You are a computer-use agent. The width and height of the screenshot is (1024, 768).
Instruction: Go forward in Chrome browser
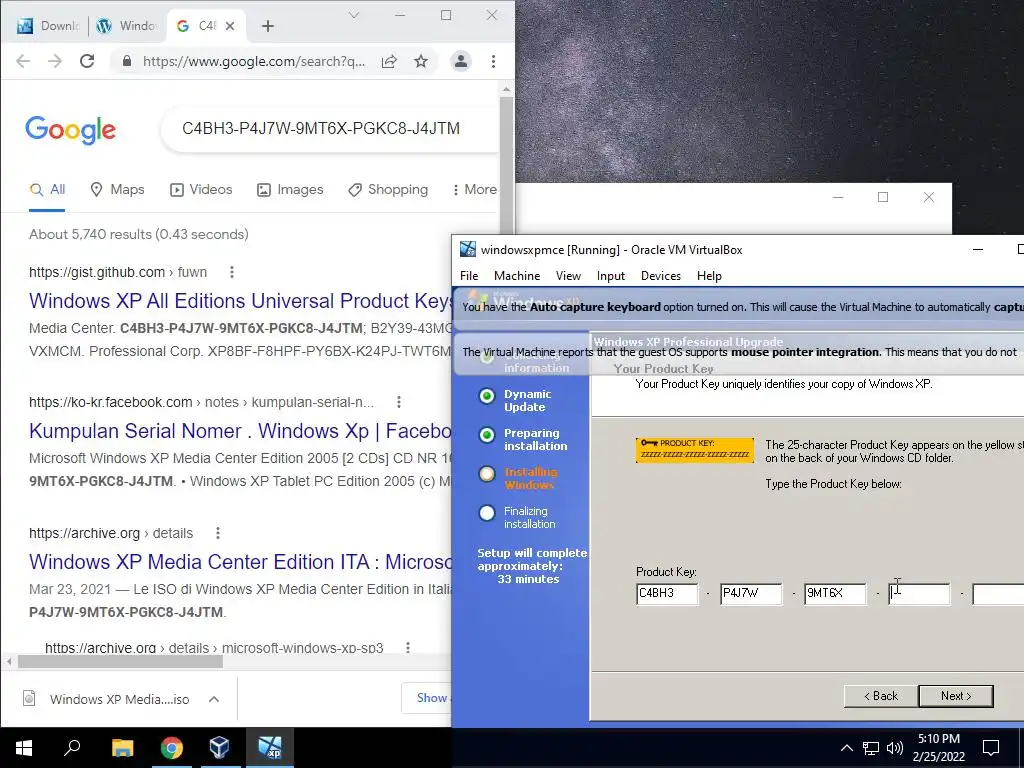click(55, 61)
